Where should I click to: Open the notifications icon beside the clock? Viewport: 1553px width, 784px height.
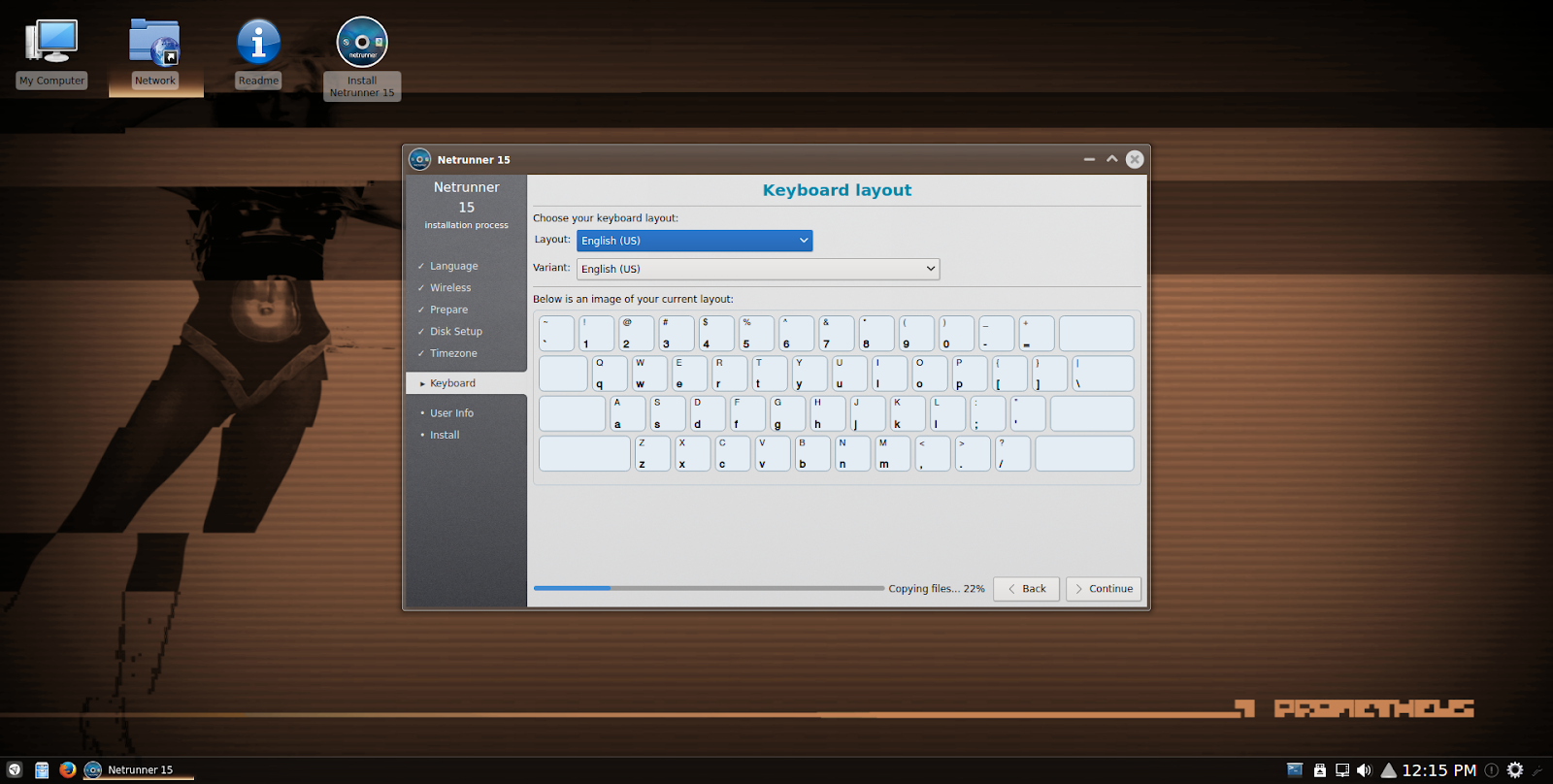[1492, 769]
